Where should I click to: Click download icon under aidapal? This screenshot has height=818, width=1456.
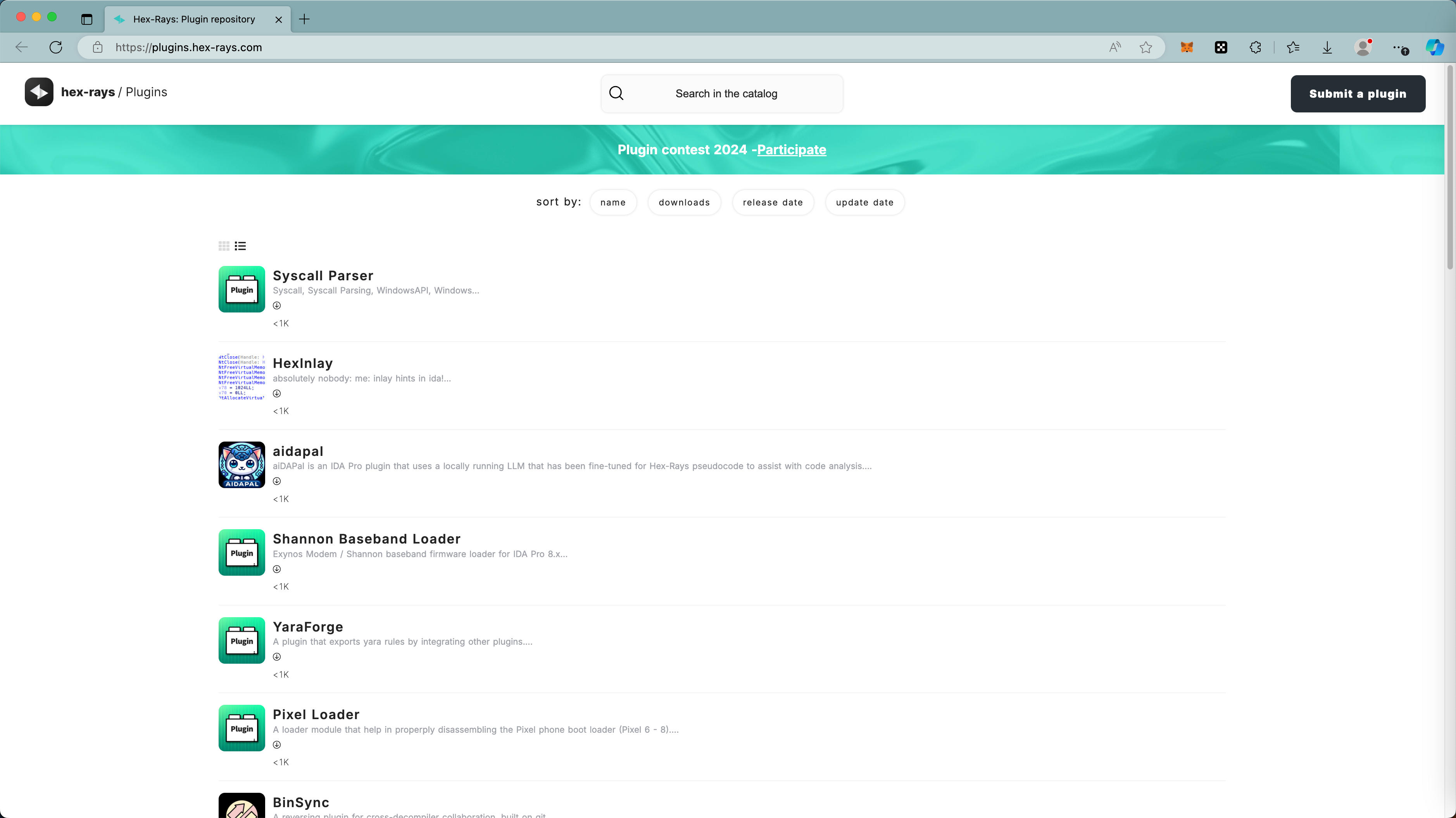tap(276, 481)
